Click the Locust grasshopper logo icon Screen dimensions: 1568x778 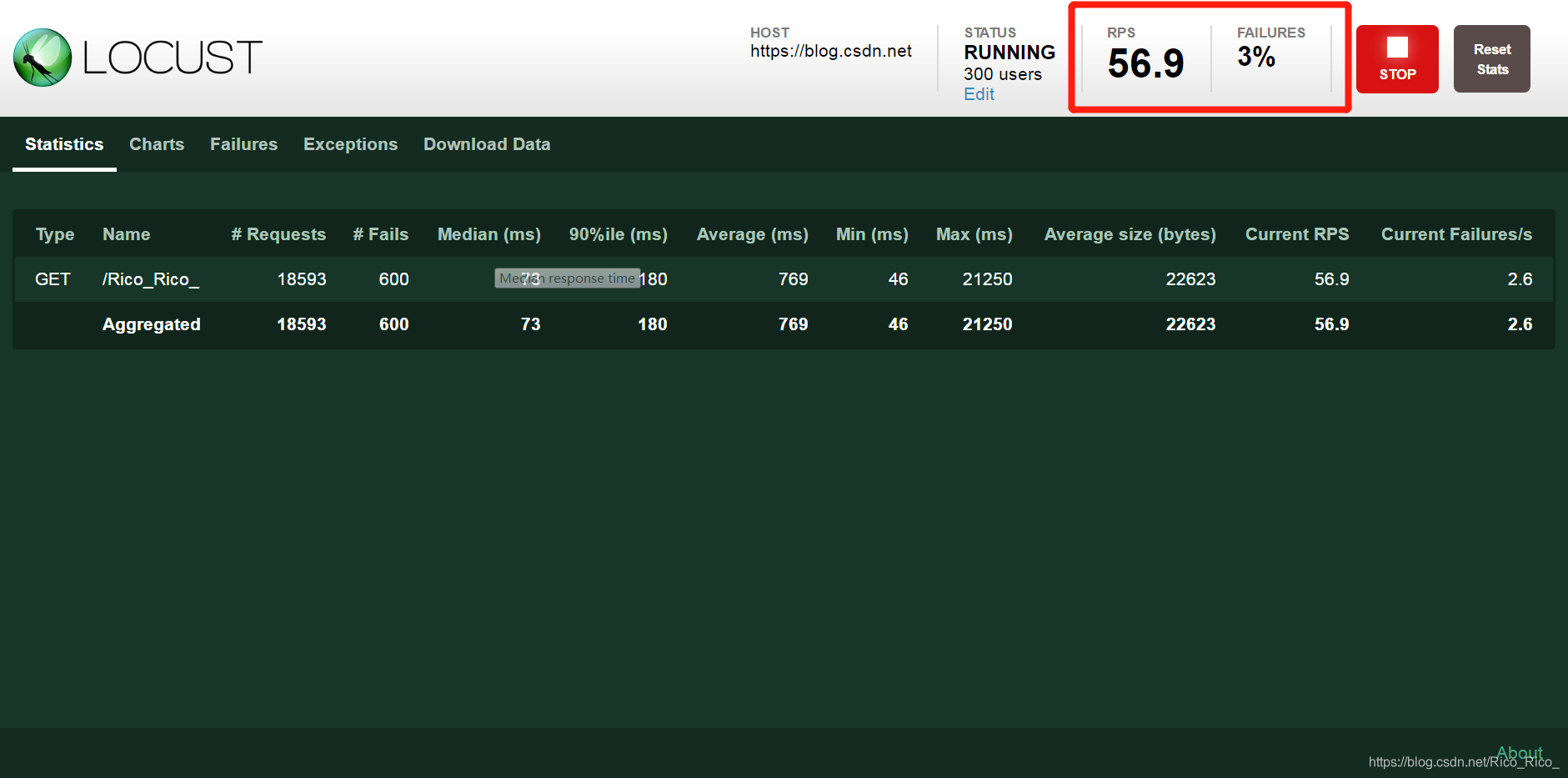[43, 58]
